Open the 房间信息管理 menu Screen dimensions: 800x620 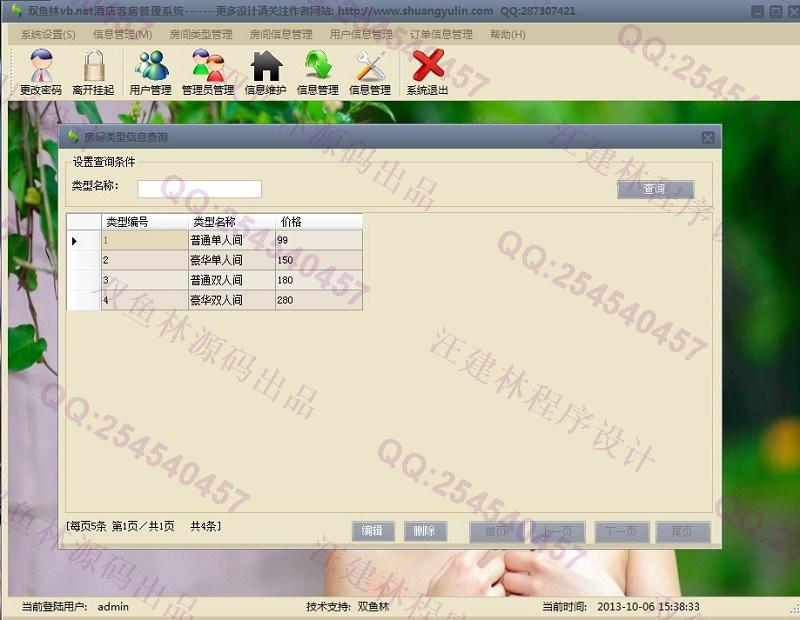point(281,35)
